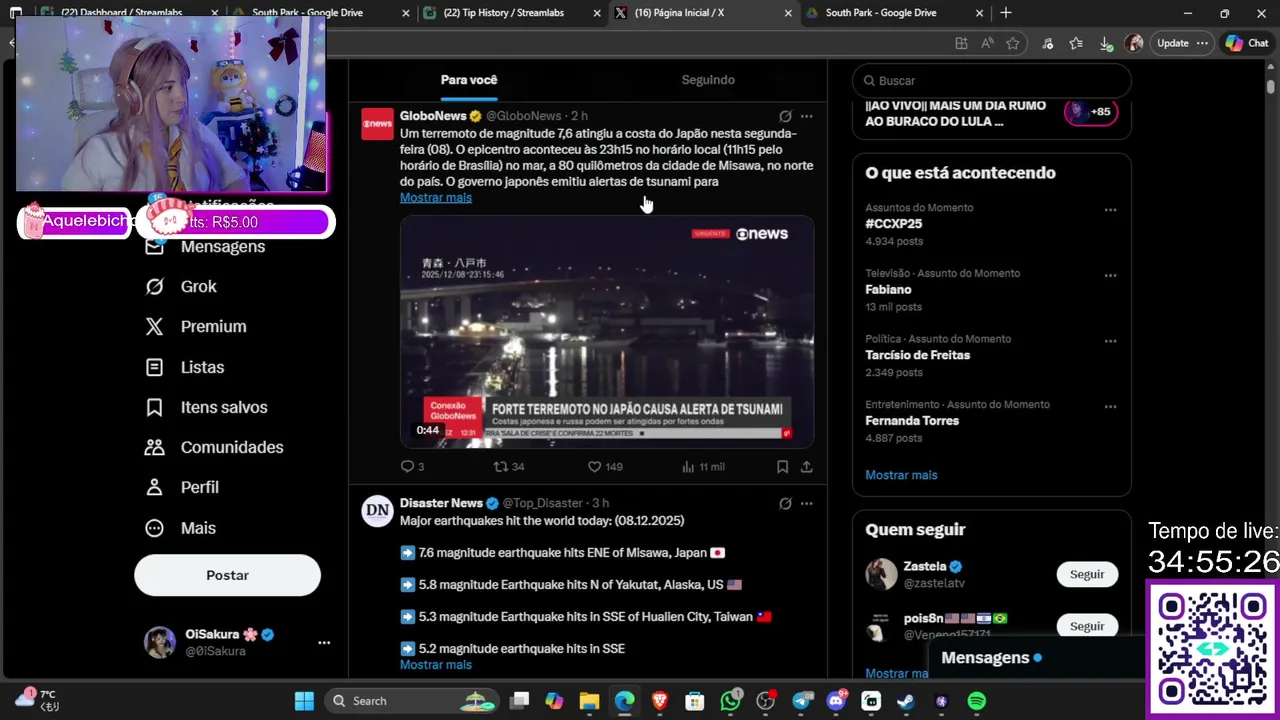This screenshot has width=1280, height=720.
Task: Open Disaster News profile name
Action: coord(441,503)
